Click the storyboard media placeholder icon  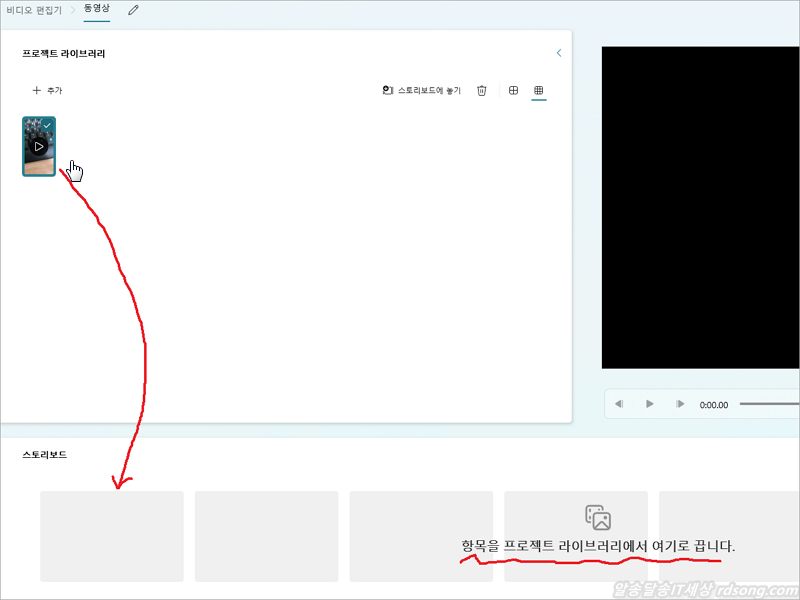point(598,517)
